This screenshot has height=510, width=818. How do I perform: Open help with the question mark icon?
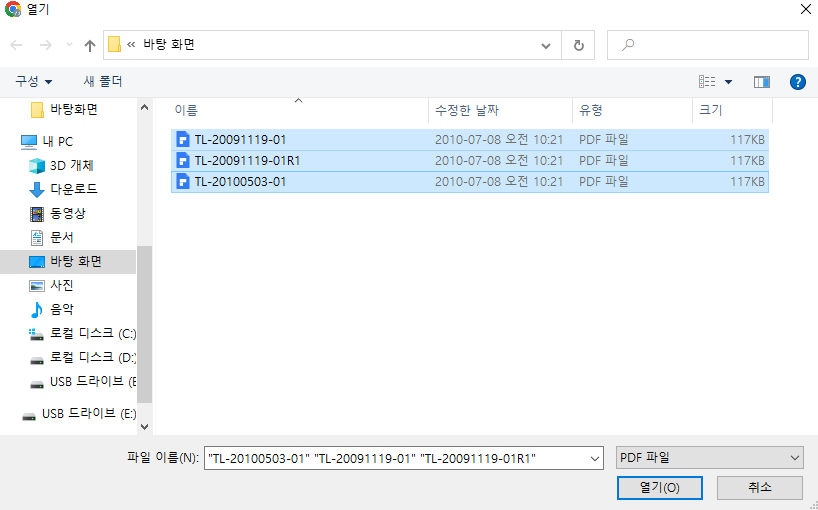(x=797, y=82)
